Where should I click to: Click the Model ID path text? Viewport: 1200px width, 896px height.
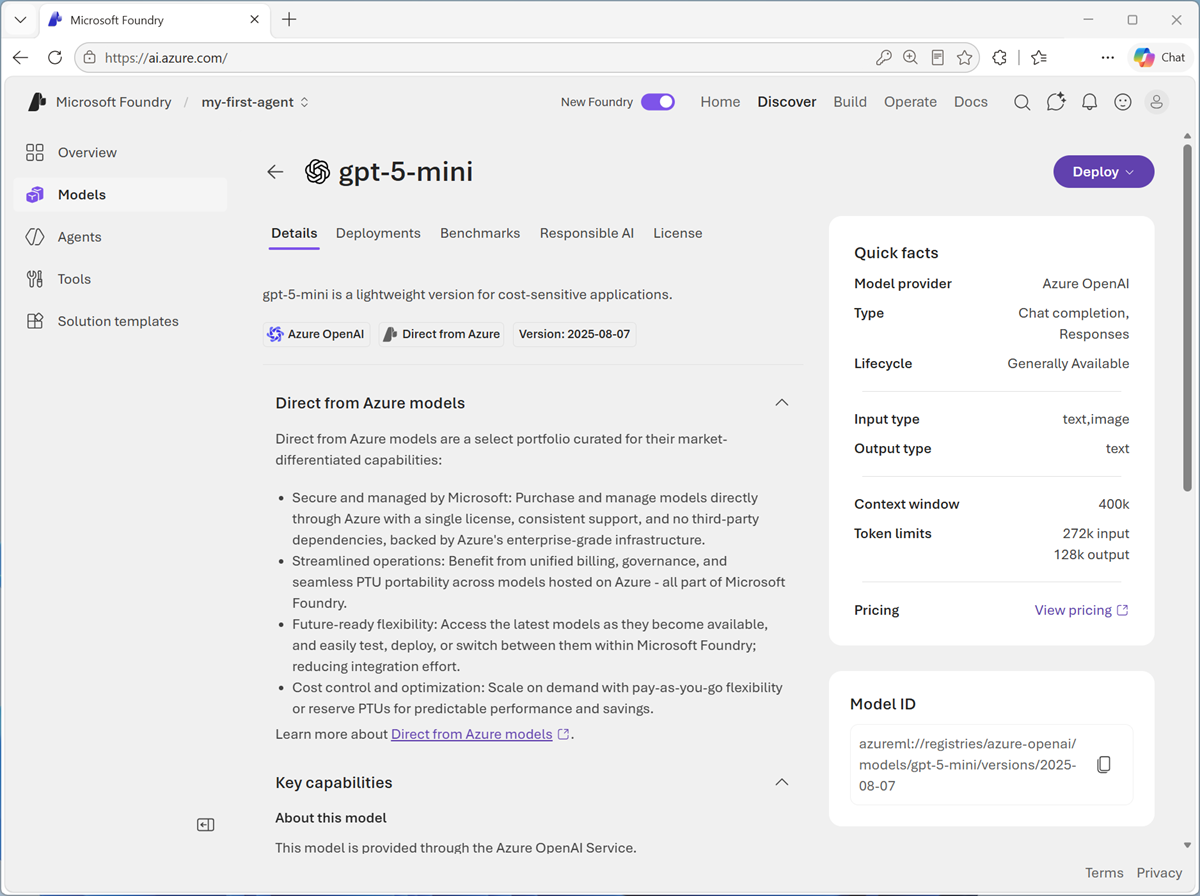(x=968, y=765)
